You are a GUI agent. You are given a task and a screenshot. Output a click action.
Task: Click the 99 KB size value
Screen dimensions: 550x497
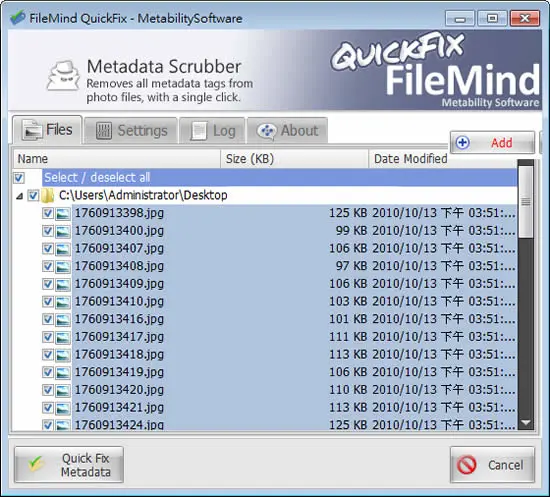[351, 231]
